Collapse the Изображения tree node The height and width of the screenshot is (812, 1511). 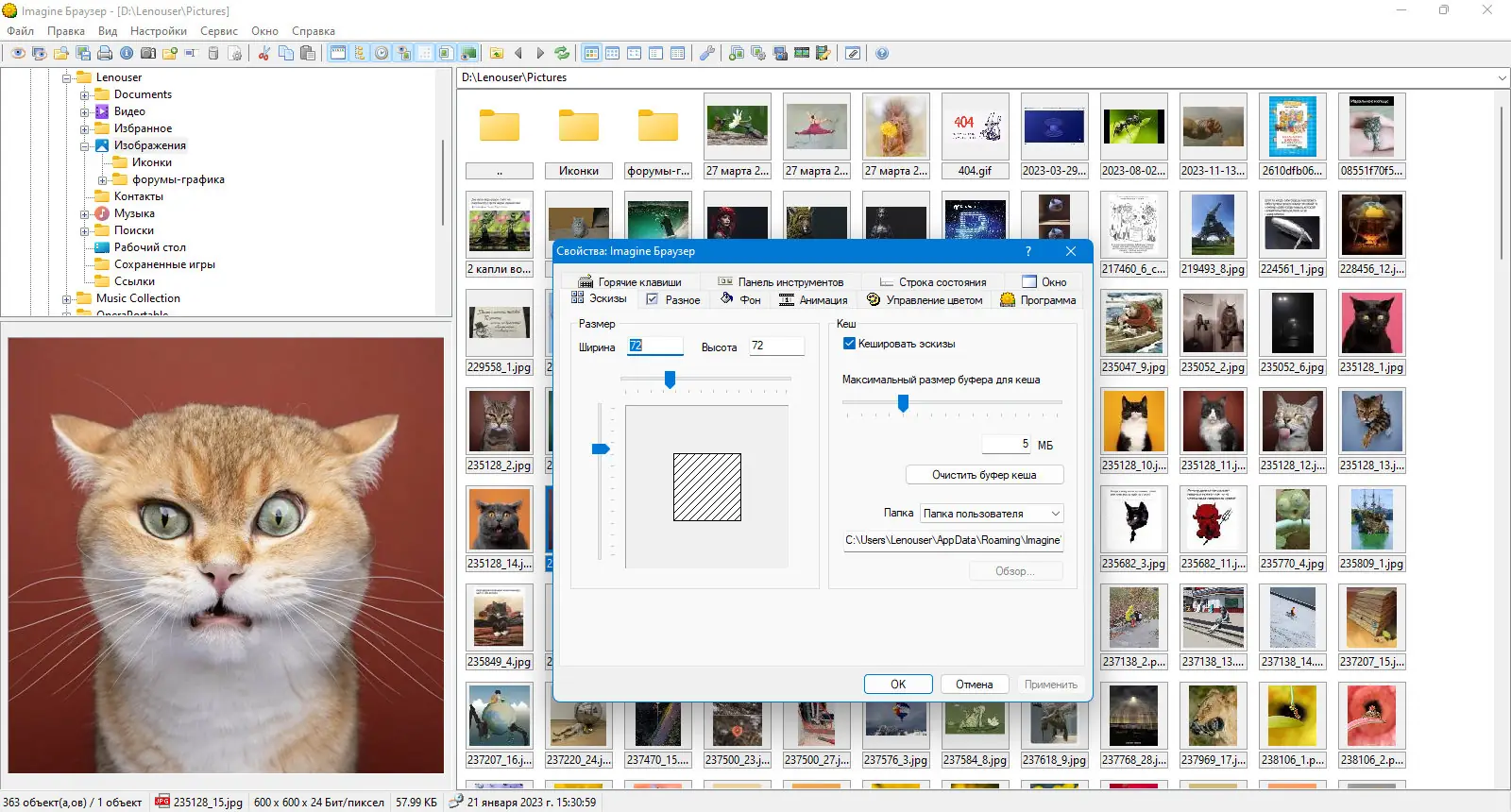(x=85, y=145)
